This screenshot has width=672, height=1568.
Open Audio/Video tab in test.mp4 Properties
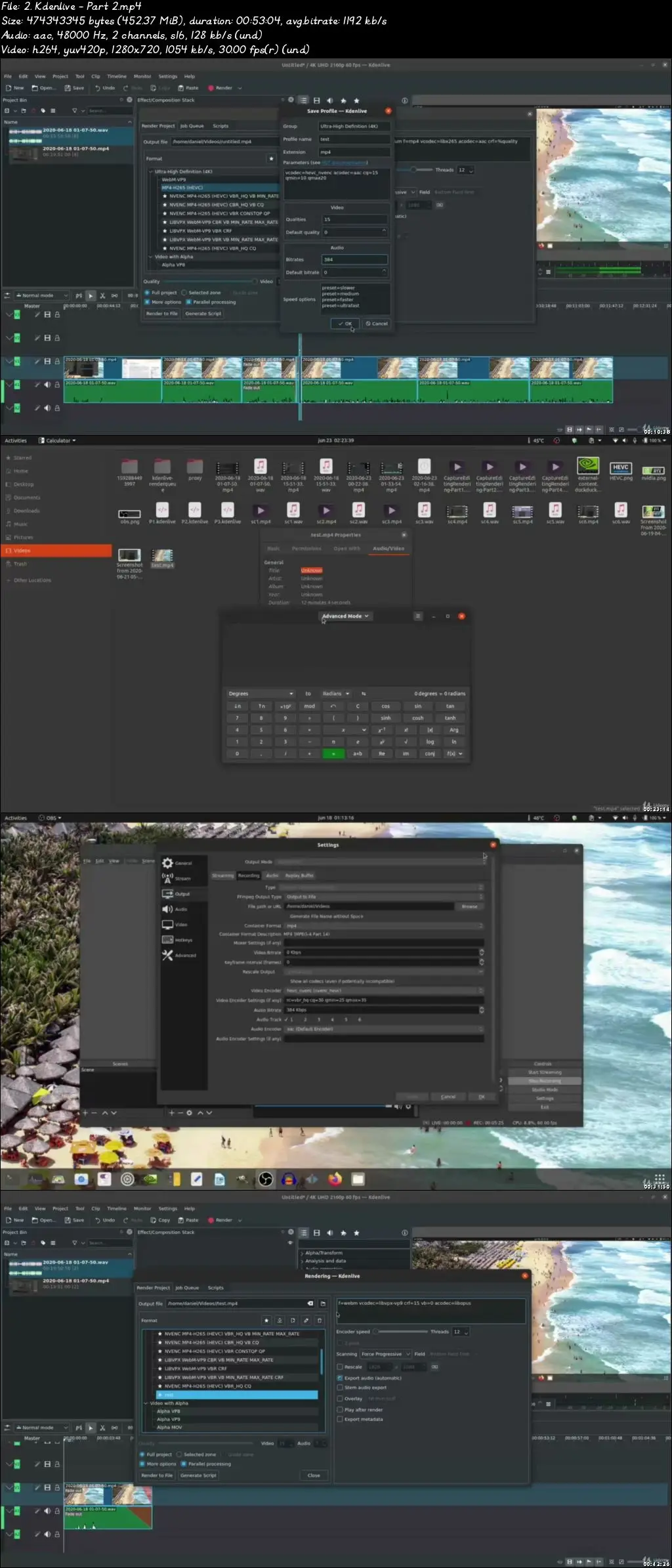388,548
